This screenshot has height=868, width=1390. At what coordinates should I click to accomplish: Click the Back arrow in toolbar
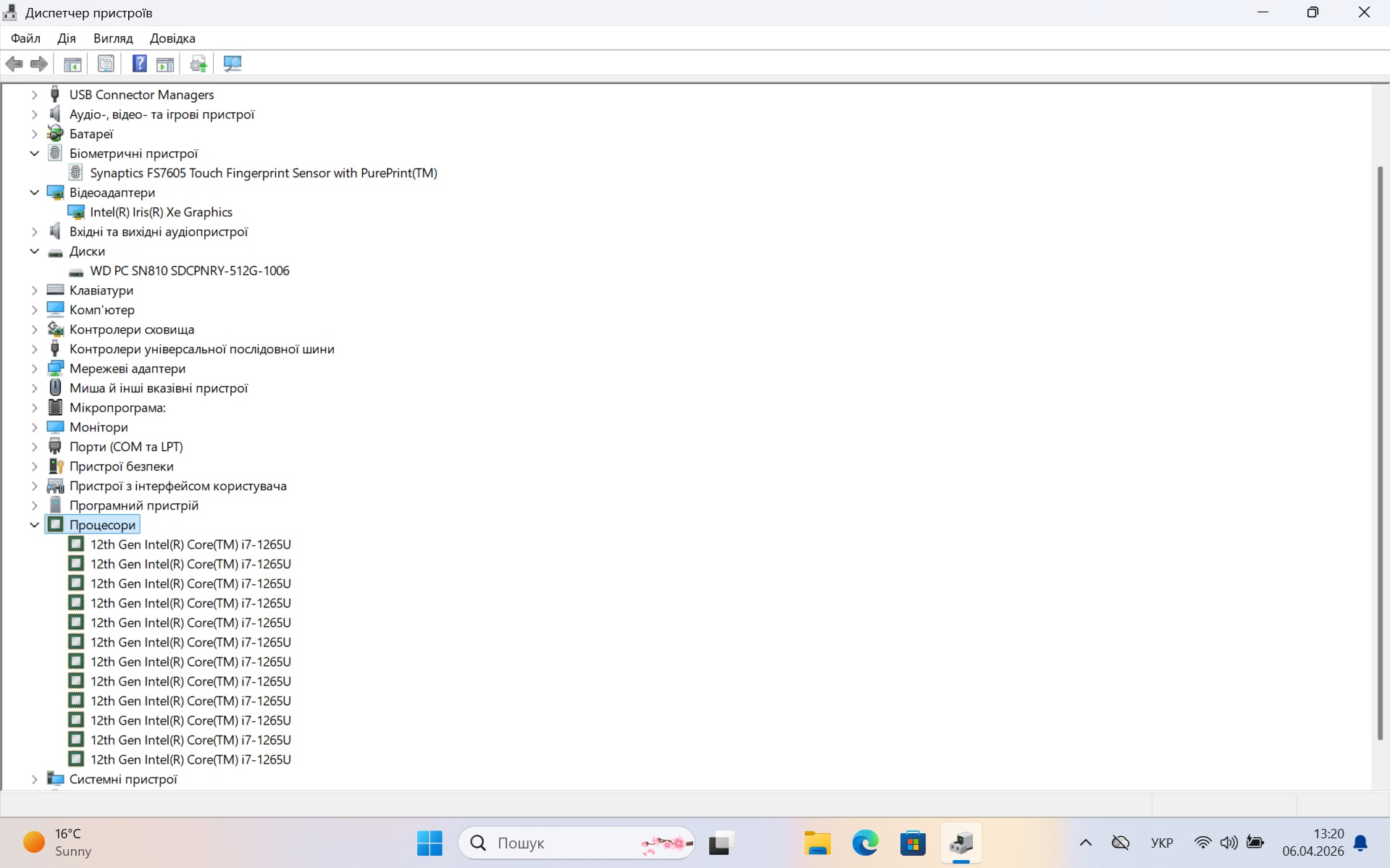(14, 64)
